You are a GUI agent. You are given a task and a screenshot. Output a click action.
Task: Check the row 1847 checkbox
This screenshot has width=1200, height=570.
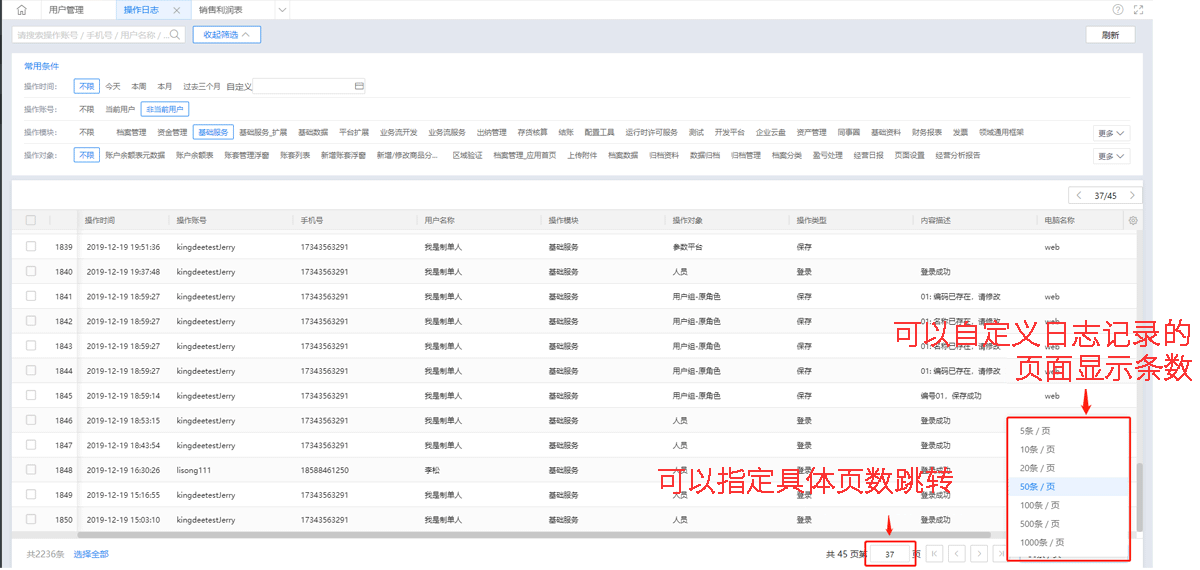(31, 444)
